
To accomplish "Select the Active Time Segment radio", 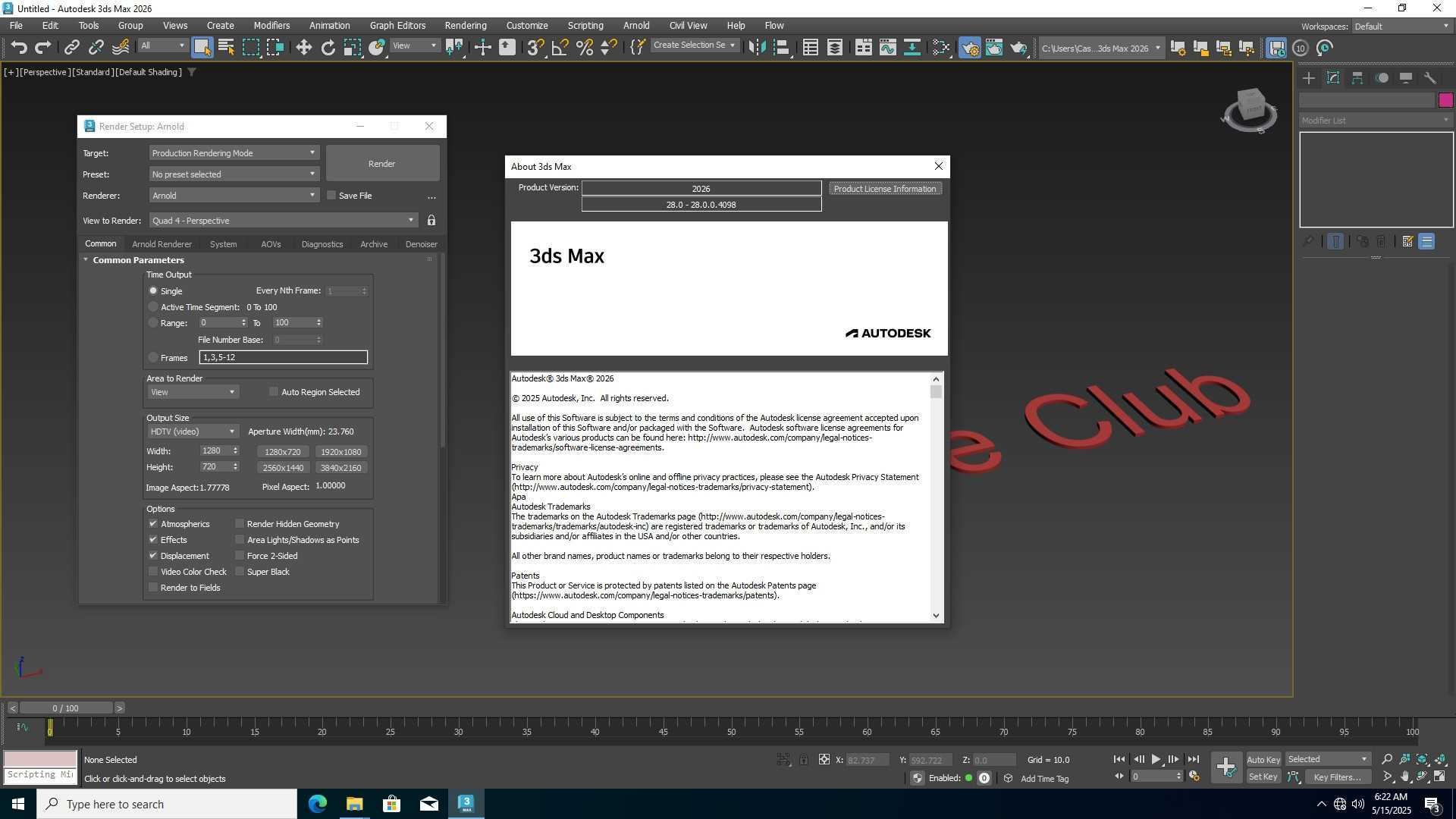I will click(153, 307).
